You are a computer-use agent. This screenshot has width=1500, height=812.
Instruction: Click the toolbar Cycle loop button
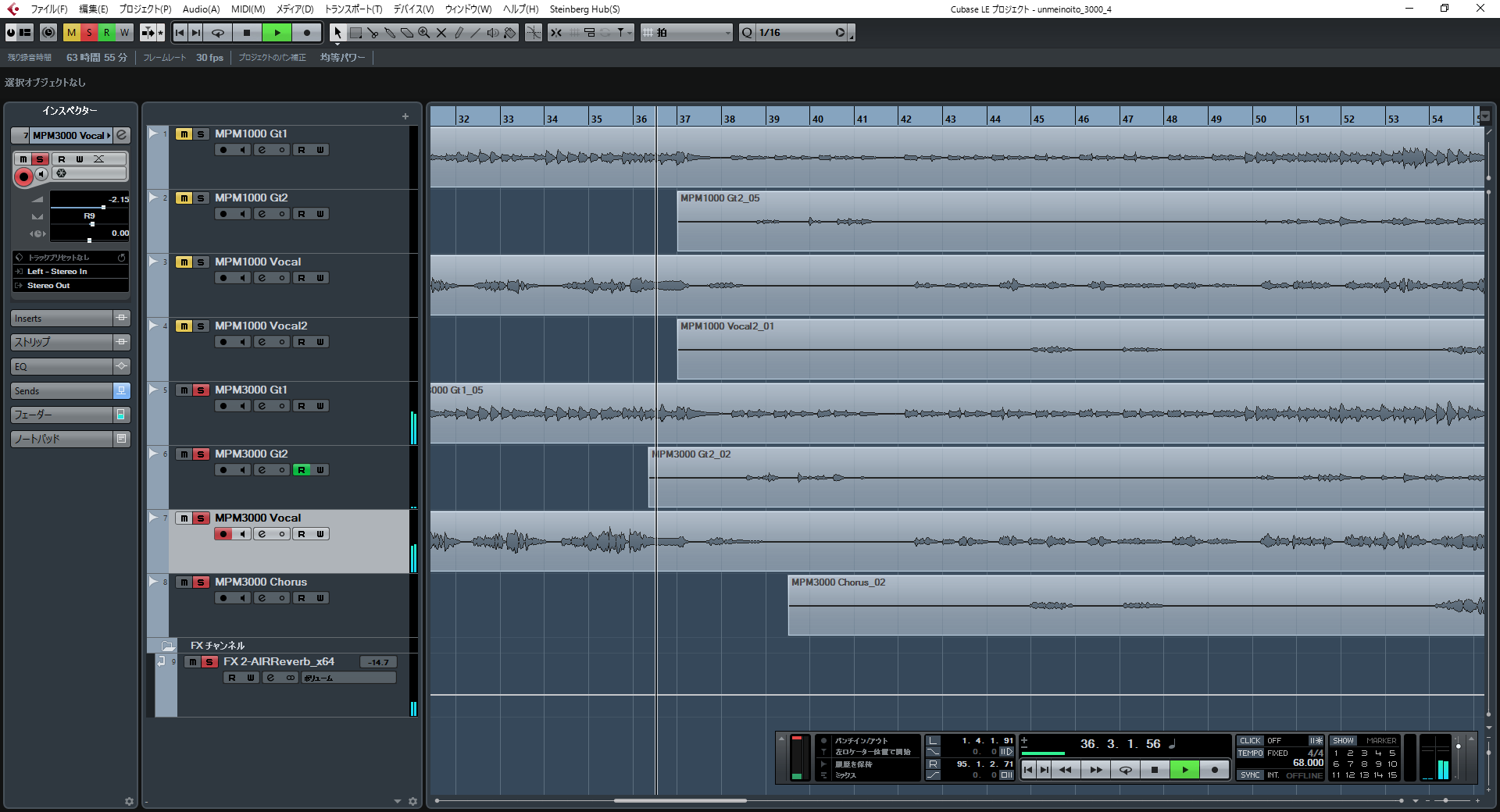[x=219, y=33]
